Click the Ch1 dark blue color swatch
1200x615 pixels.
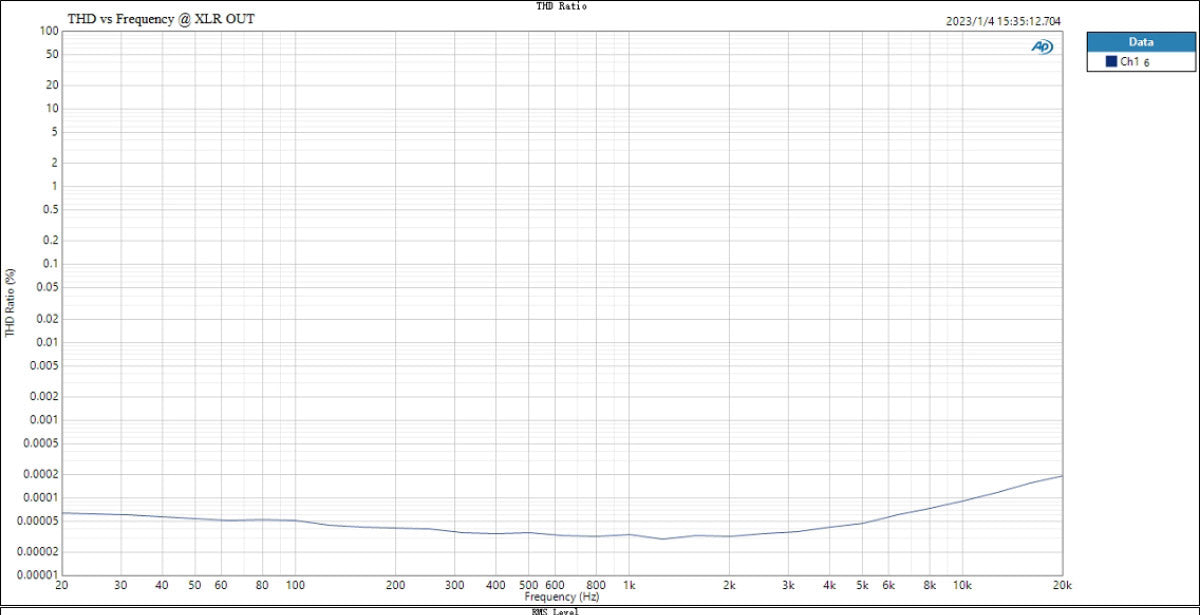[x=1110, y=62]
